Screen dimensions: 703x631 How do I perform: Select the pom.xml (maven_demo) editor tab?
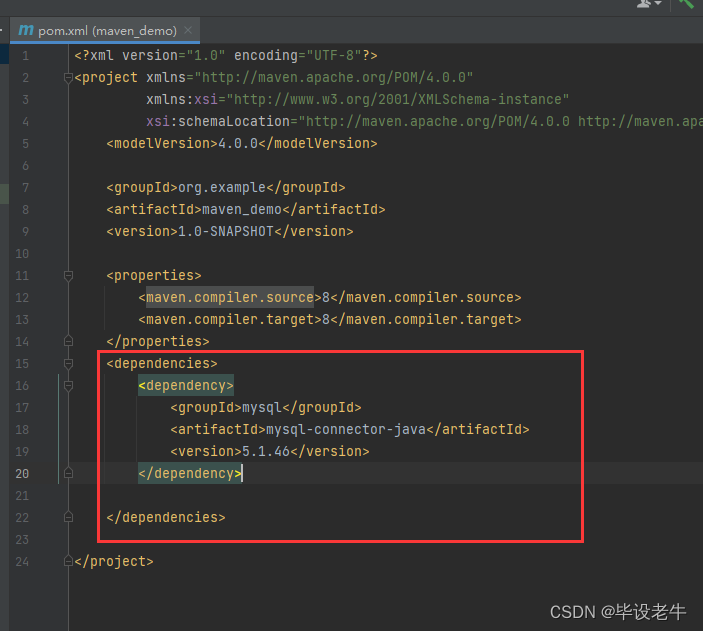click(105, 30)
